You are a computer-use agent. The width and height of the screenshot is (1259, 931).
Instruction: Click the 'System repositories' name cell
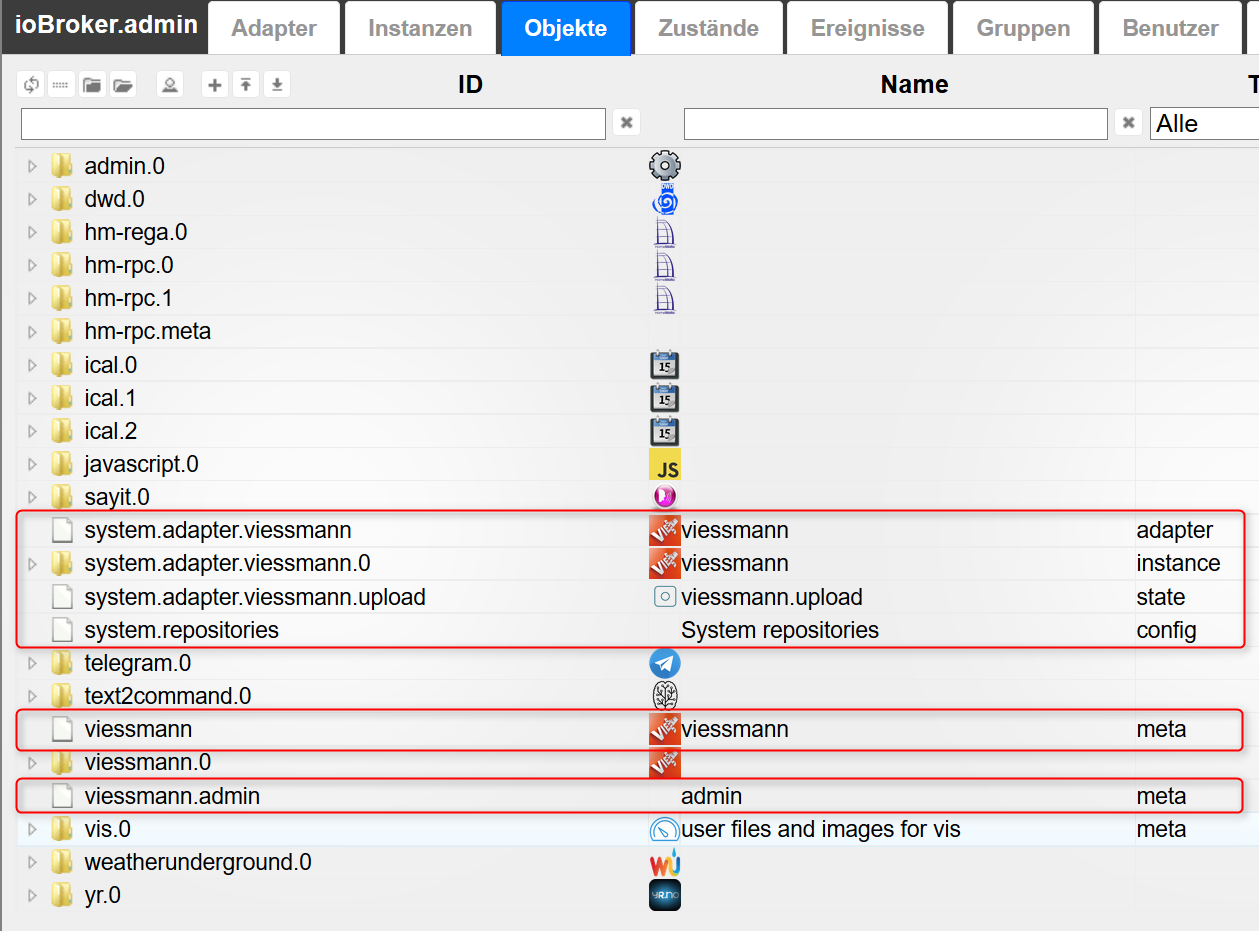click(780, 630)
